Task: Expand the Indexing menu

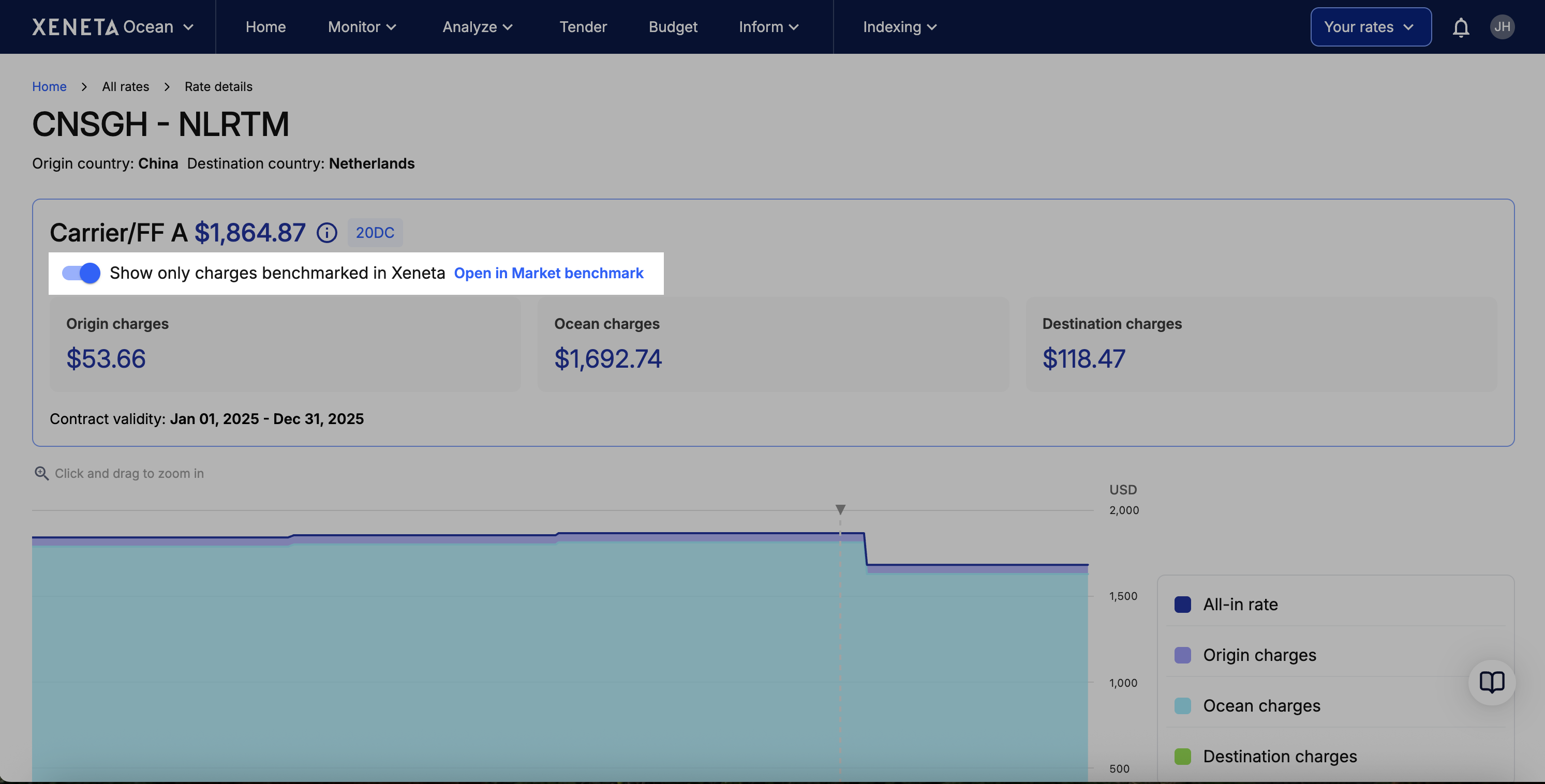Action: pos(899,27)
